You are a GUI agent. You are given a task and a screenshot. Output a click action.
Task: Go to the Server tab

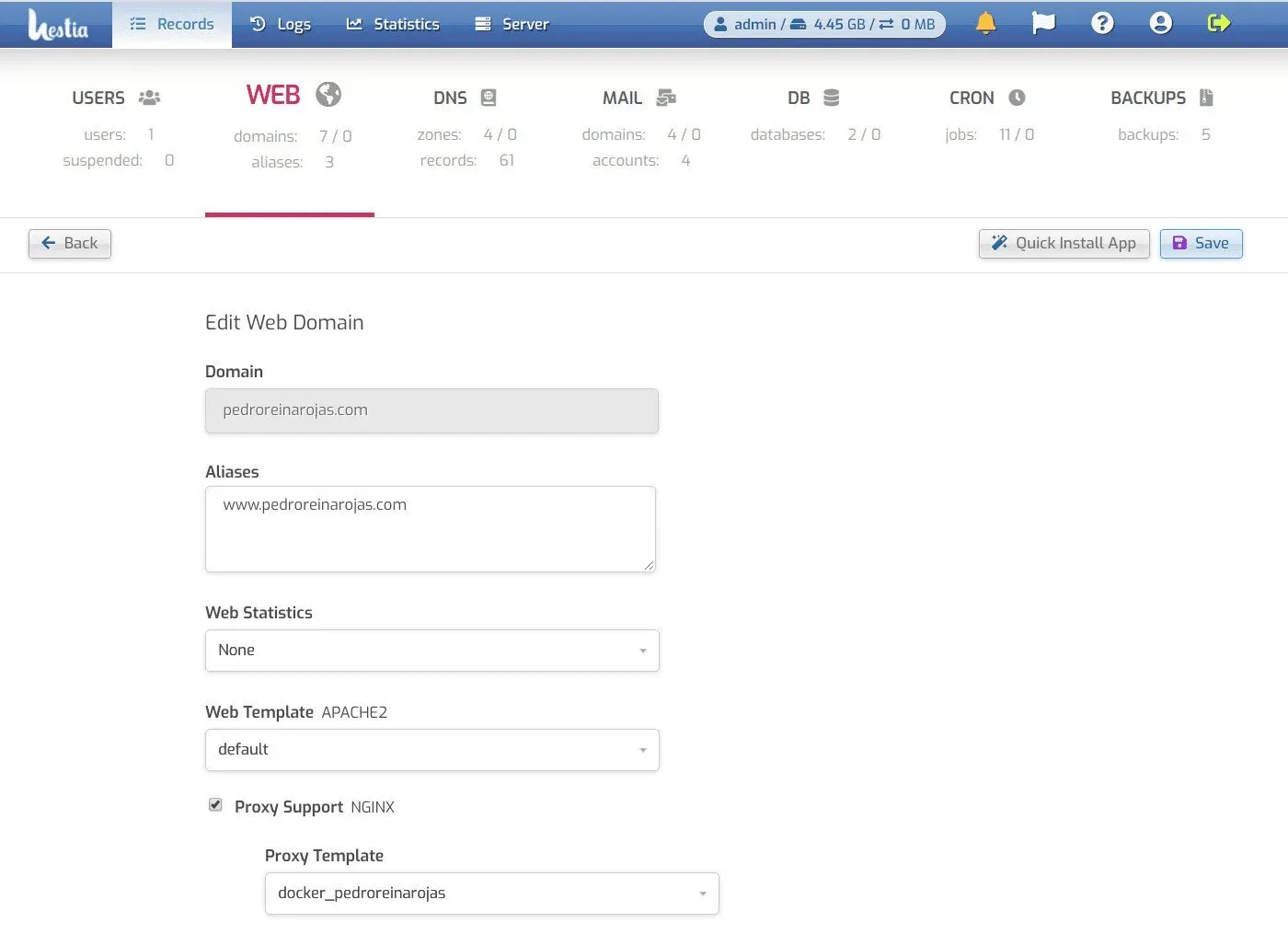click(512, 24)
